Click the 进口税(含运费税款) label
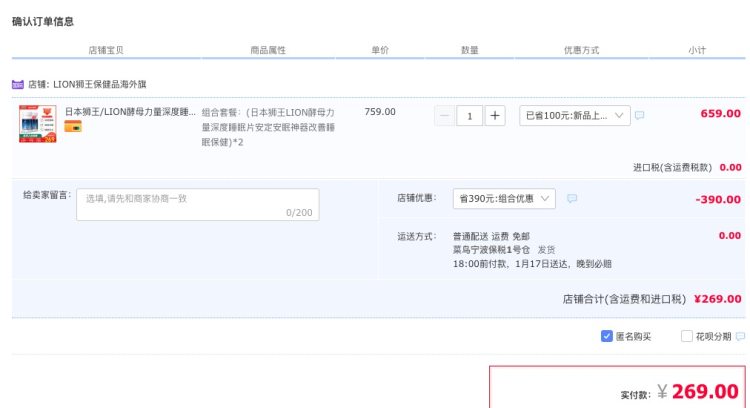 click(x=673, y=167)
